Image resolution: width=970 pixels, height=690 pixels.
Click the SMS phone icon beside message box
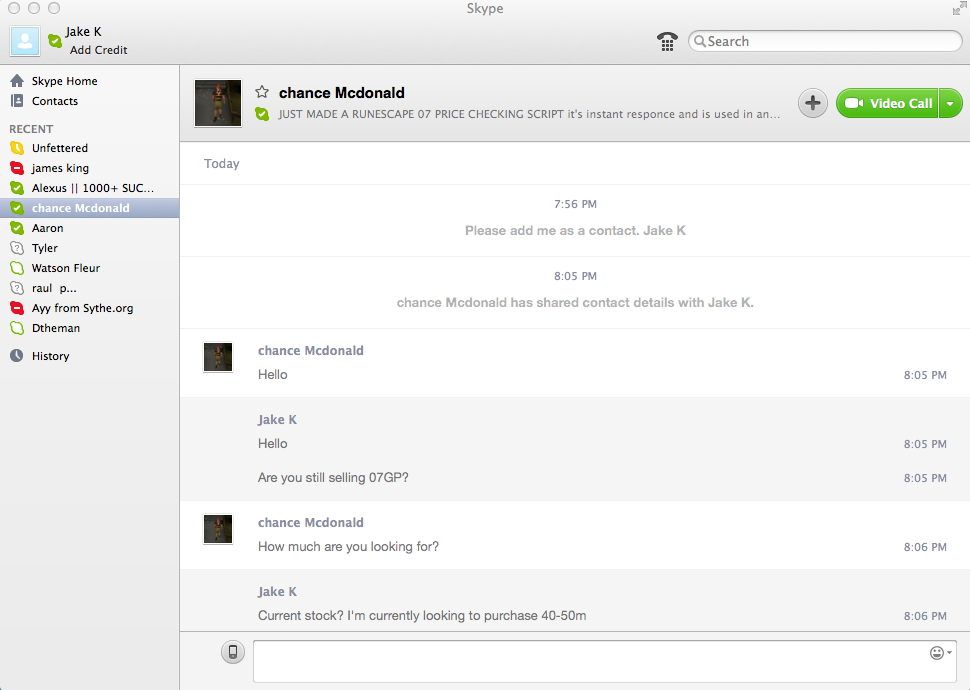point(233,652)
